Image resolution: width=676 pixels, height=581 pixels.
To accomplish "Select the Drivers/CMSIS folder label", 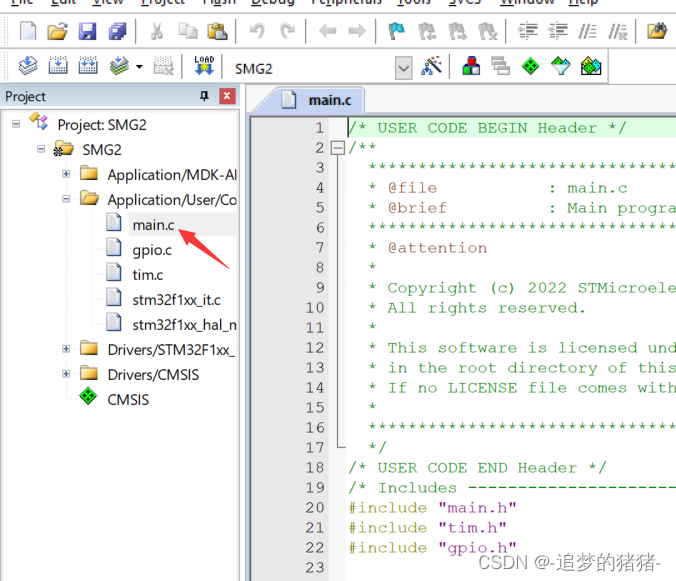I will tap(153, 375).
